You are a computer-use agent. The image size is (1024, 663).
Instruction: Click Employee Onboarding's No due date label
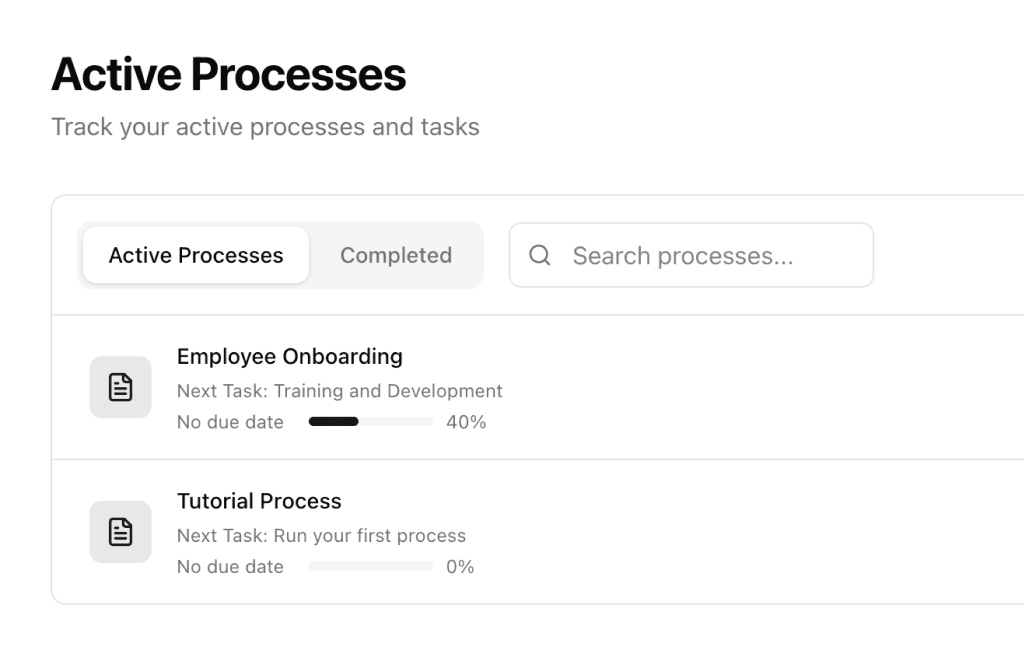click(230, 422)
